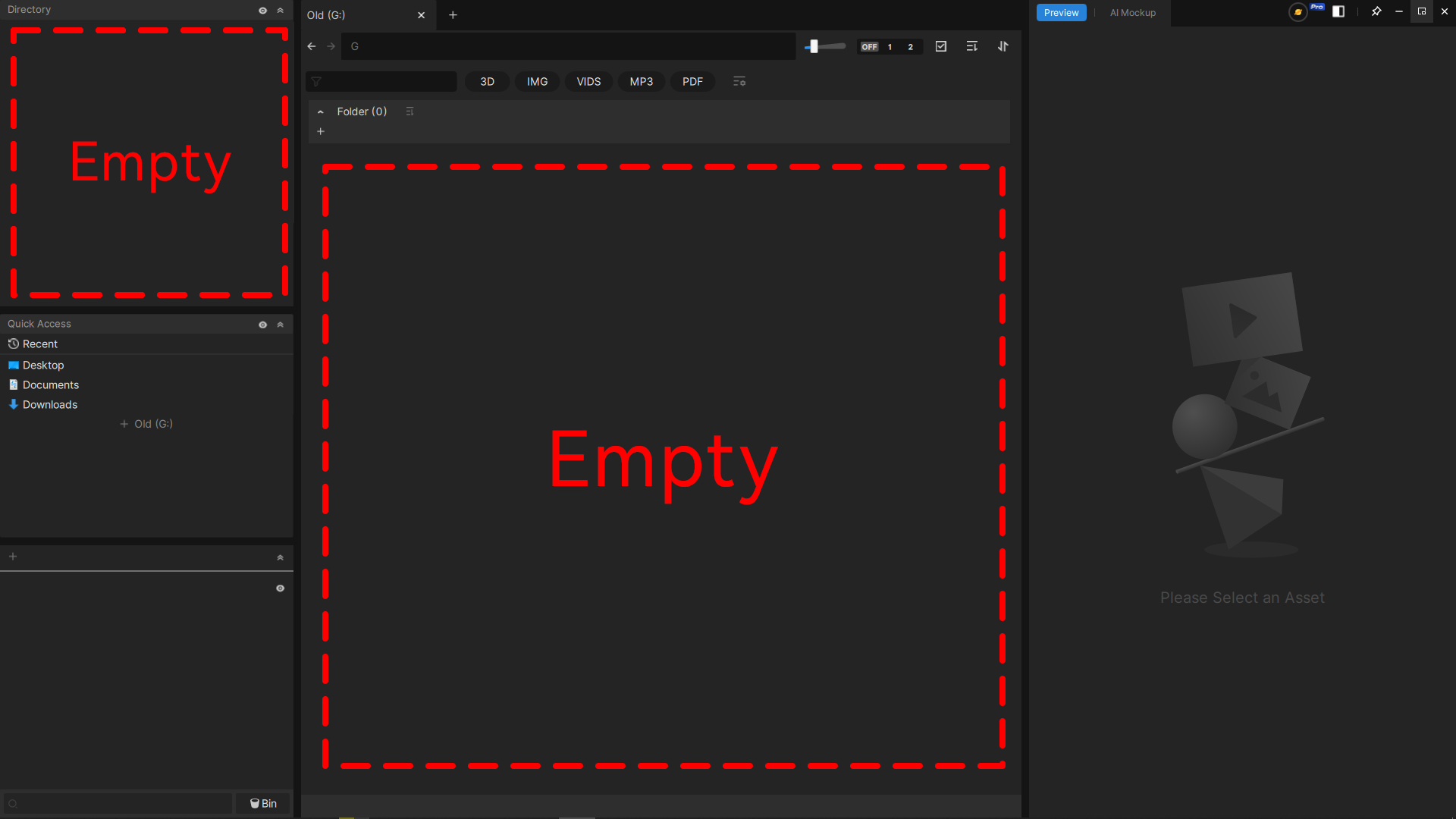This screenshot has height=819, width=1456.
Task: Minimize the application window
Action: pyautogui.click(x=1399, y=11)
